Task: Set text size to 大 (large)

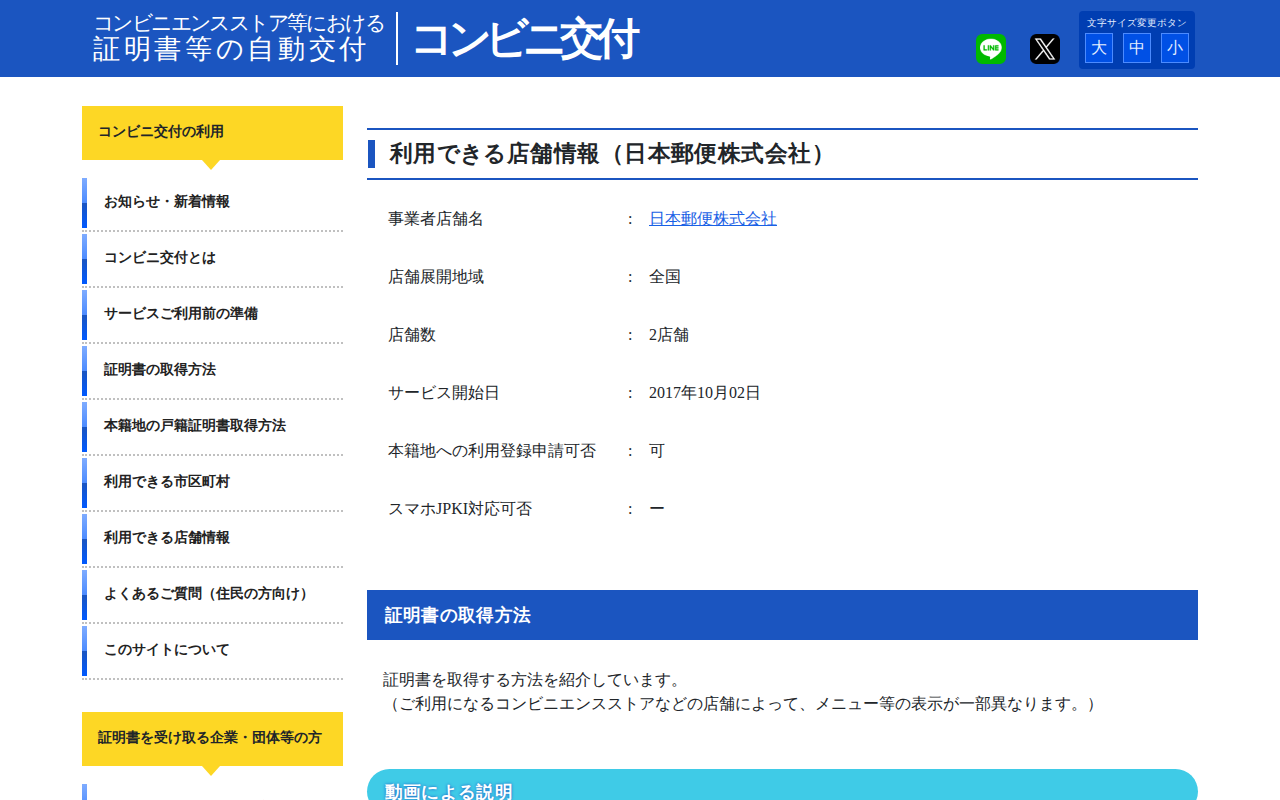Action: pyautogui.click(x=1098, y=47)
